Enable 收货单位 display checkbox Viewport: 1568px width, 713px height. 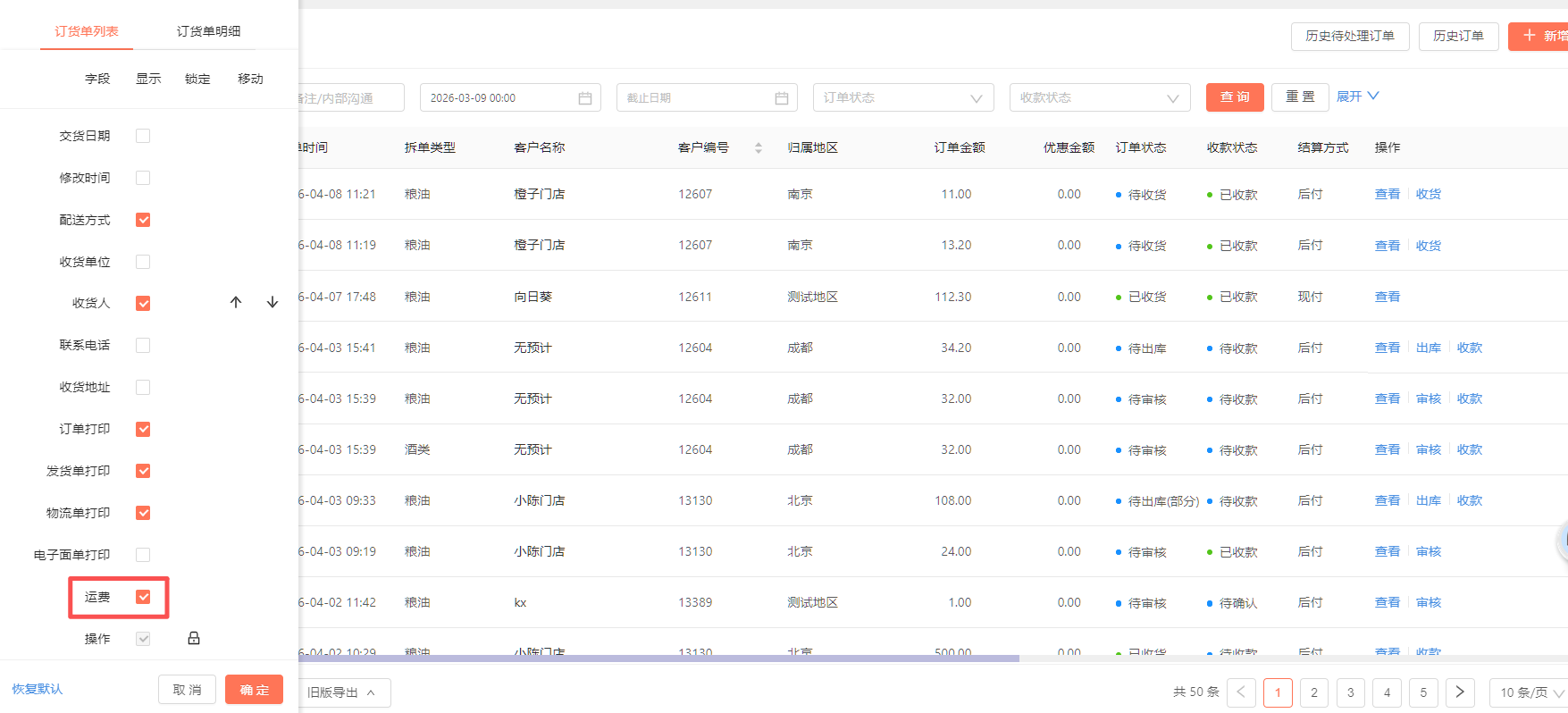(x=143, y=262)
